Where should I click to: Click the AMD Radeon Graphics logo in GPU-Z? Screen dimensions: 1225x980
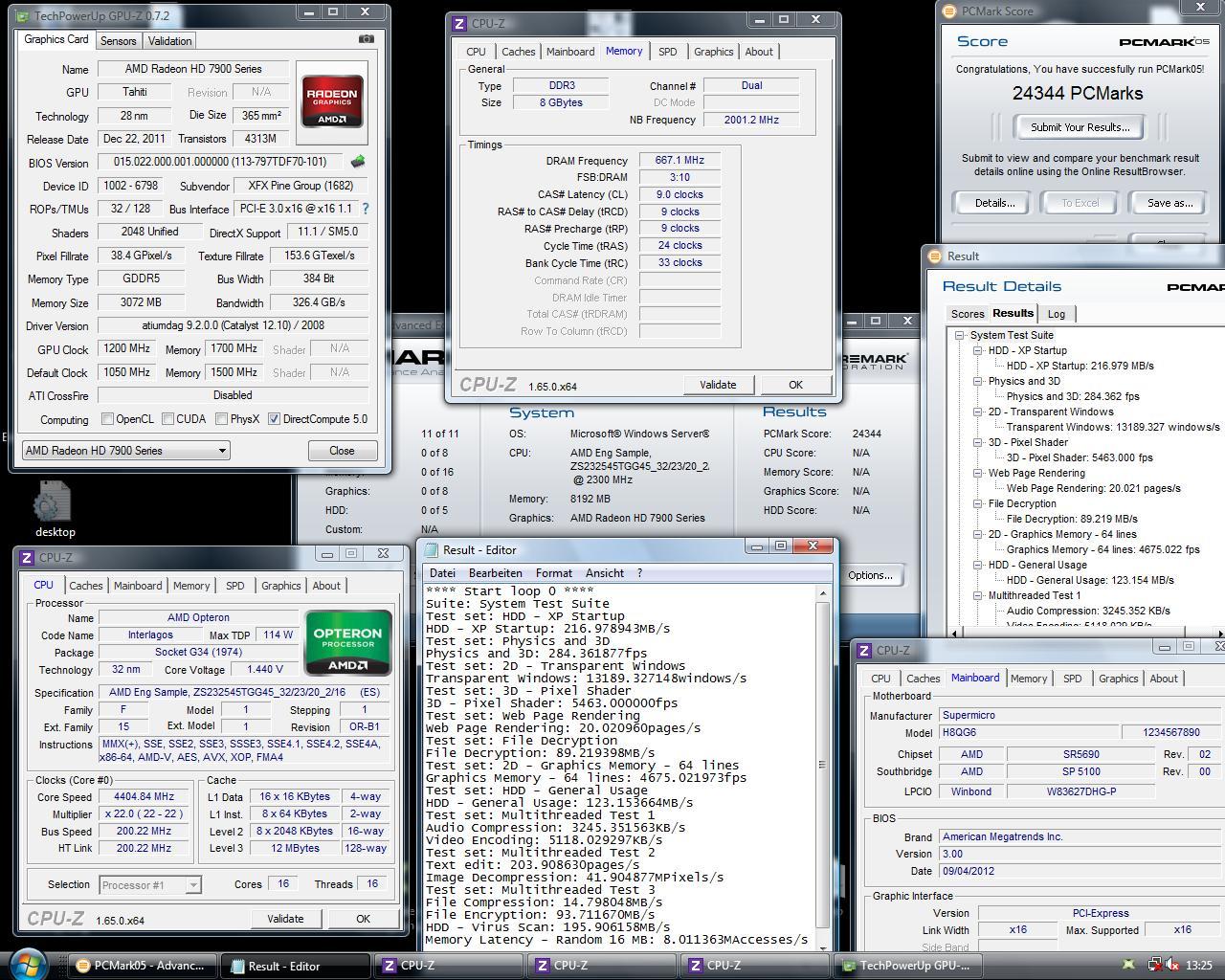click(332, 102)
